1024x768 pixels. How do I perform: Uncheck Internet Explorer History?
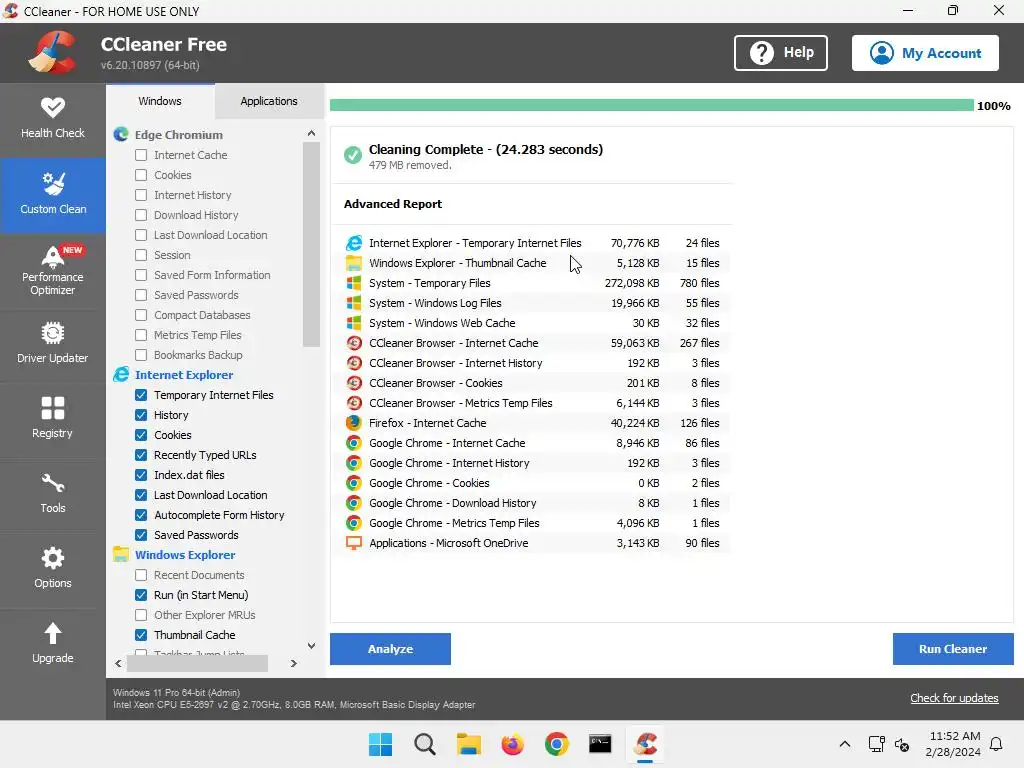[x=141, y=415]
